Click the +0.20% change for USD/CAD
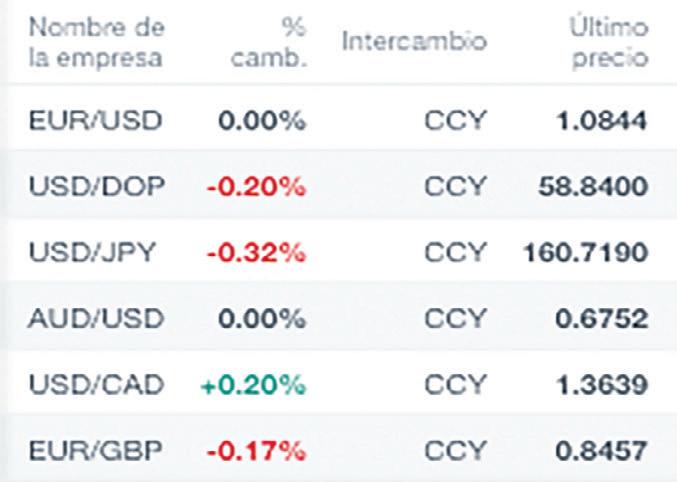This screenshot has width=677, height=482. pyautogui.click(x=251, y=385)
